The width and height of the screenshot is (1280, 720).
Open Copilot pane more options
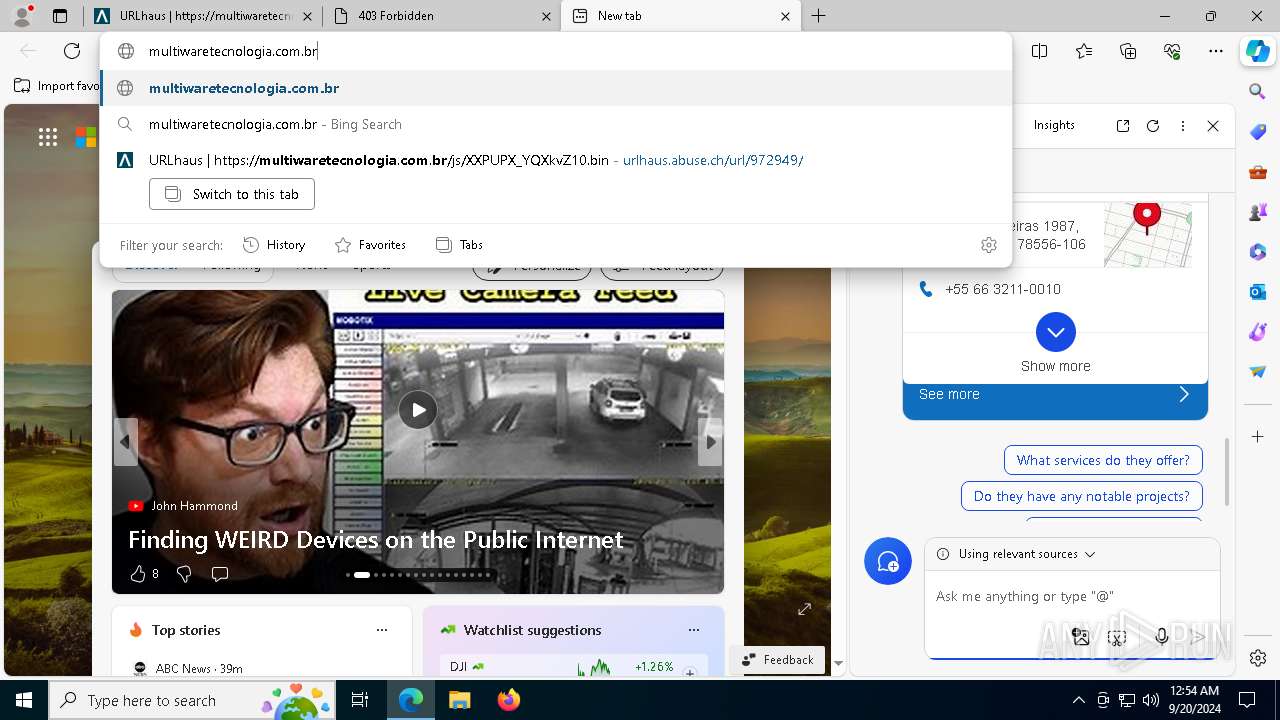(1183, 126)
